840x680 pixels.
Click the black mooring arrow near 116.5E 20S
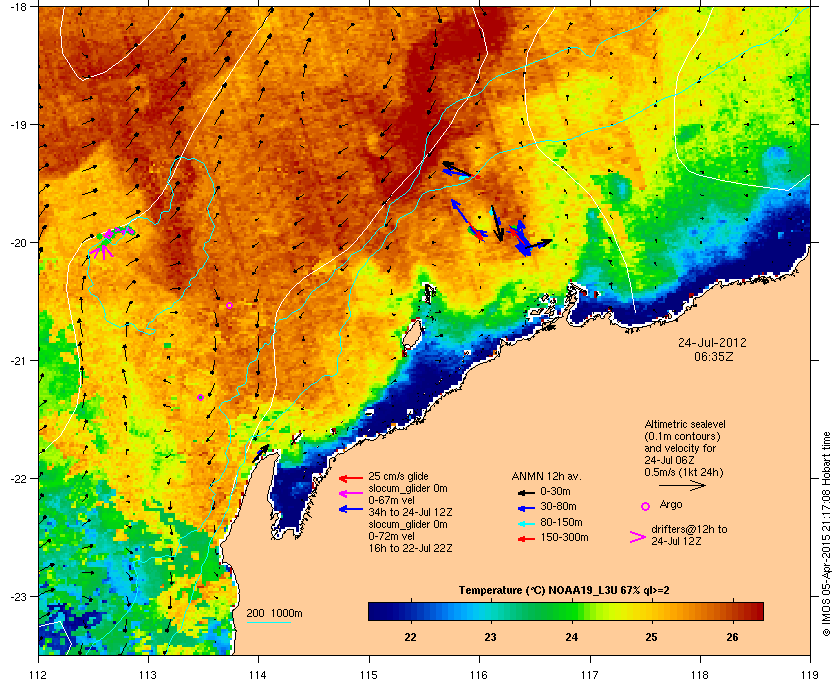click(540, 245)
